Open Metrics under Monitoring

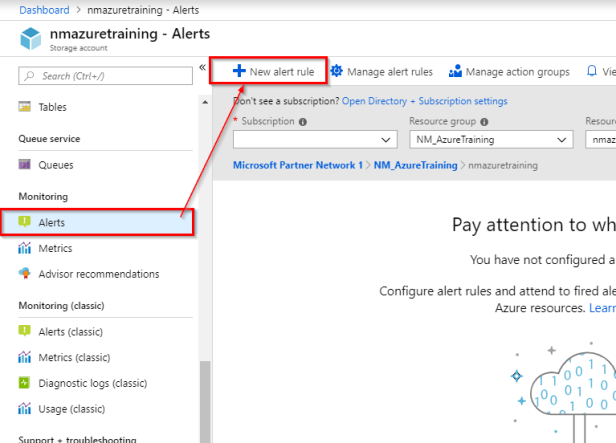55,248
